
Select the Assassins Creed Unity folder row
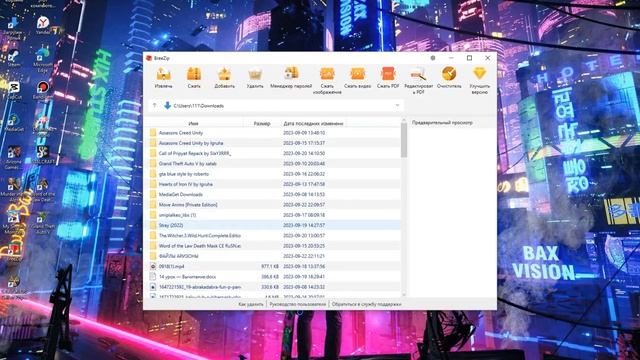[x=273, y=133]
